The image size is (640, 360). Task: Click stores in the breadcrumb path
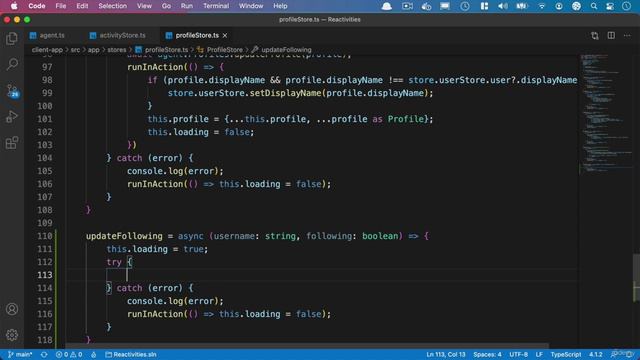tap(117, 50)
